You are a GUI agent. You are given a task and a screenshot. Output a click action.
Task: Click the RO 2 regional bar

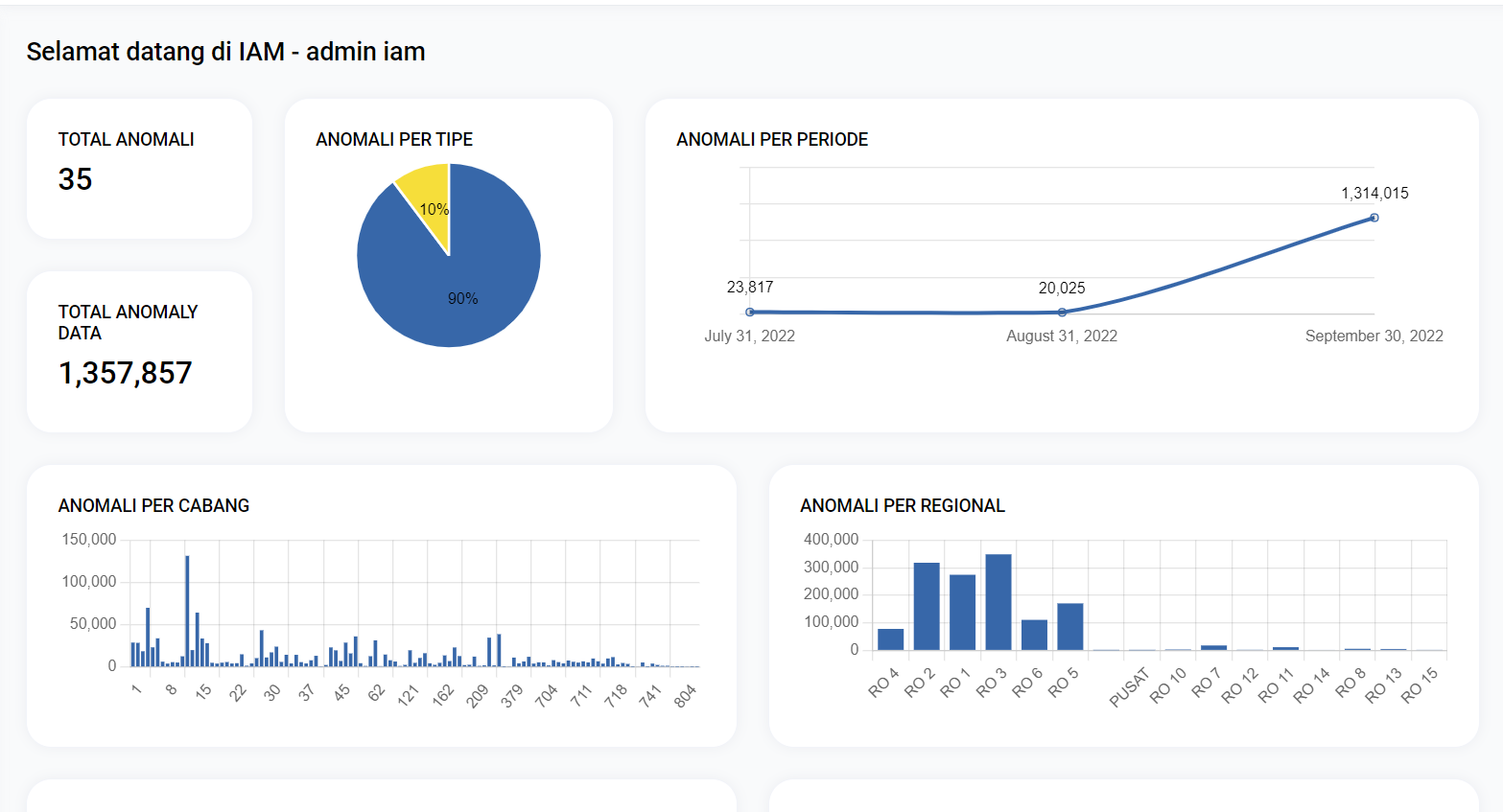coord(927,606)
